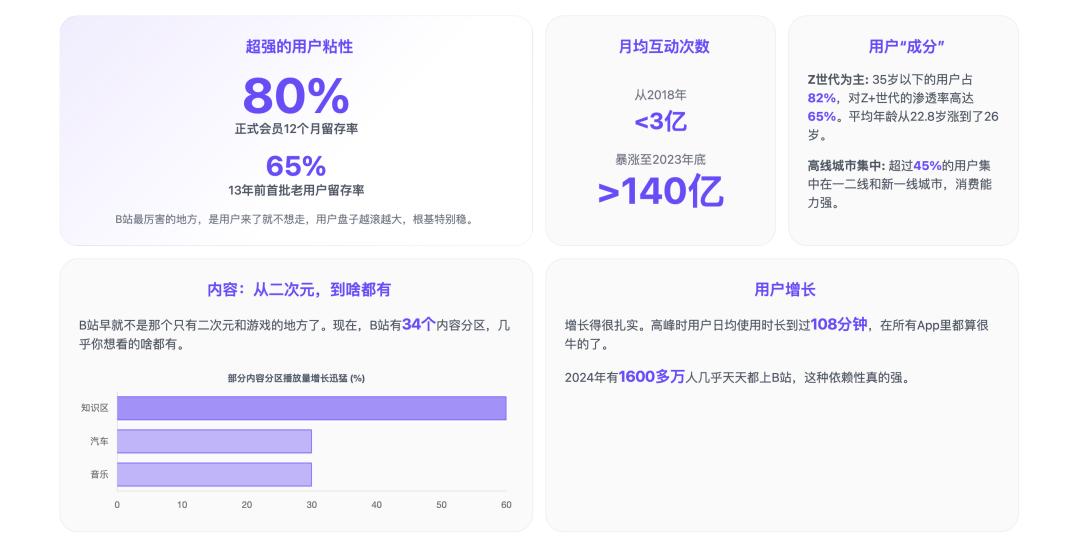
Task: Click the 知识区 axis label
Action: pos(95,408)
